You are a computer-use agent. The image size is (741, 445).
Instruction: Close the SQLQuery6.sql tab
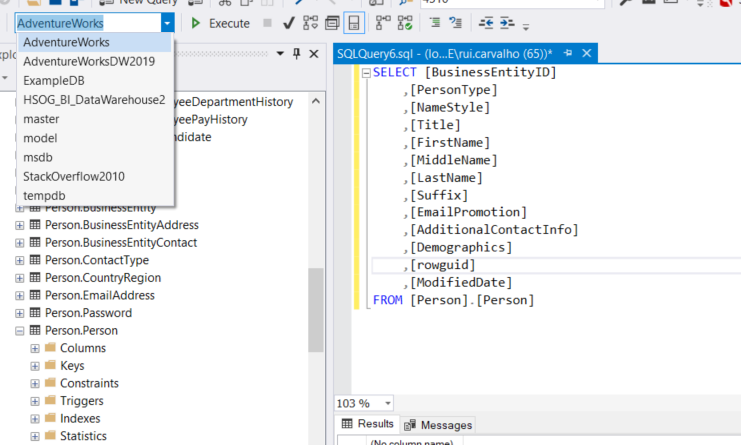586,53
